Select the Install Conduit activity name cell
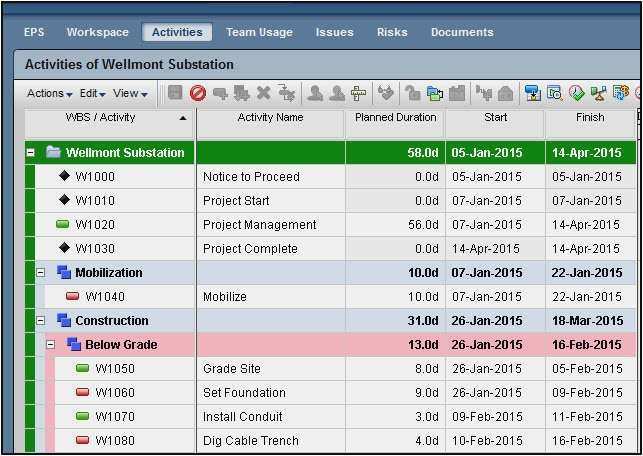 [x=243, y=417]
